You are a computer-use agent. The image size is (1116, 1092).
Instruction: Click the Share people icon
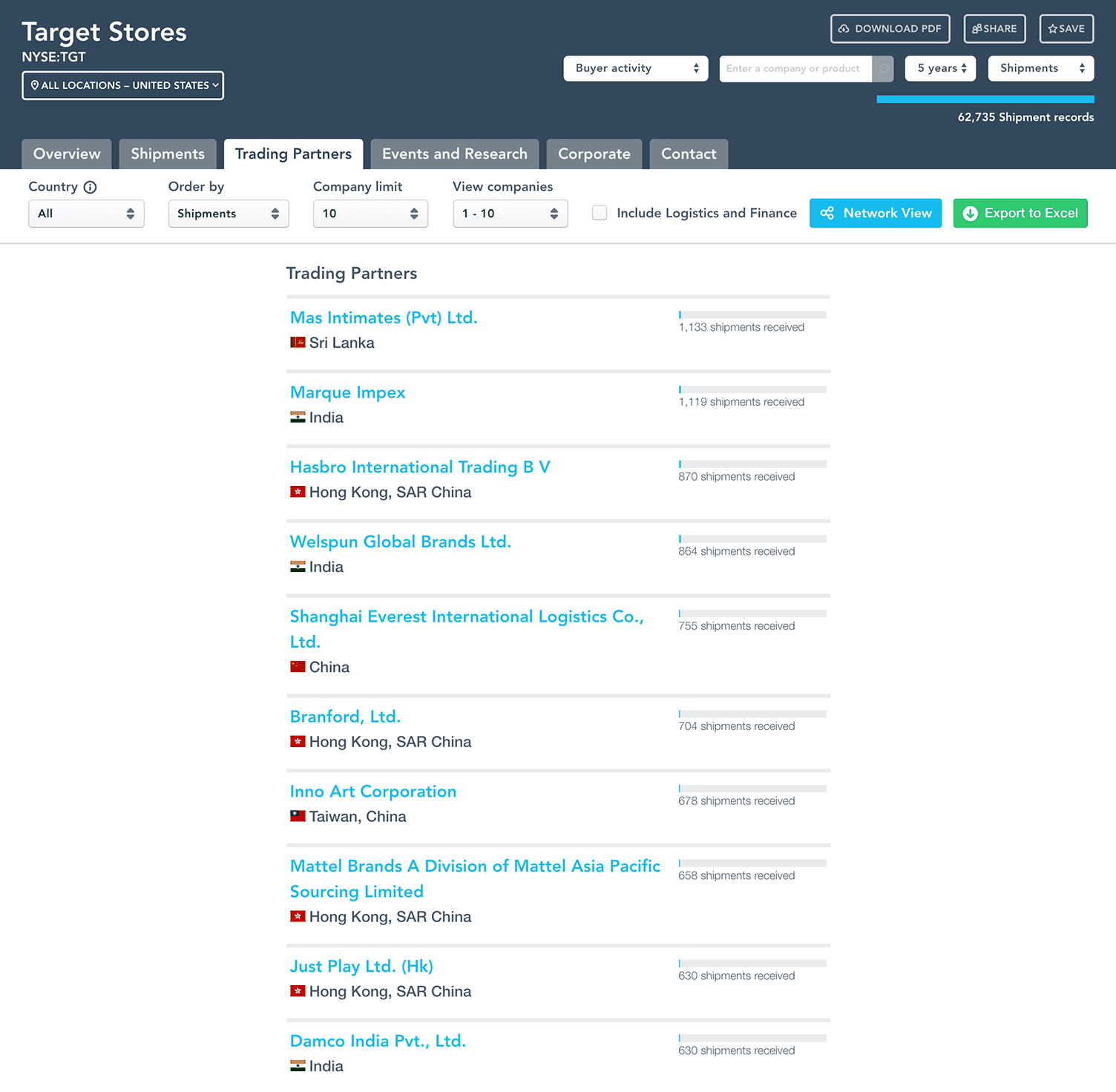pyautogui.click(x=977, y=29)
